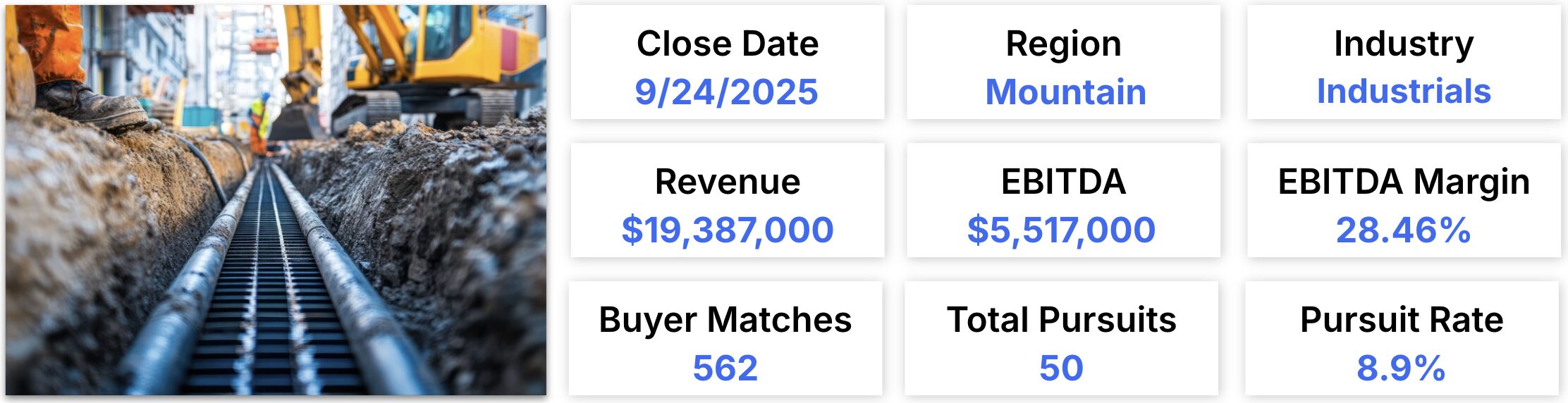Screen dimensions: 1568x403
Task: Open the 50 total pursuits value
Action: pyautogui.click(x=1061, y=368)
